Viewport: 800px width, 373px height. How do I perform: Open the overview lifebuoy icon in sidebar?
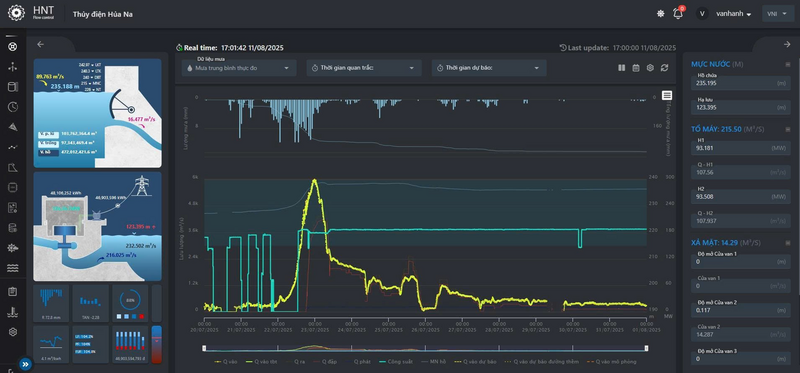pyautogui.click(x=13, y=47)
